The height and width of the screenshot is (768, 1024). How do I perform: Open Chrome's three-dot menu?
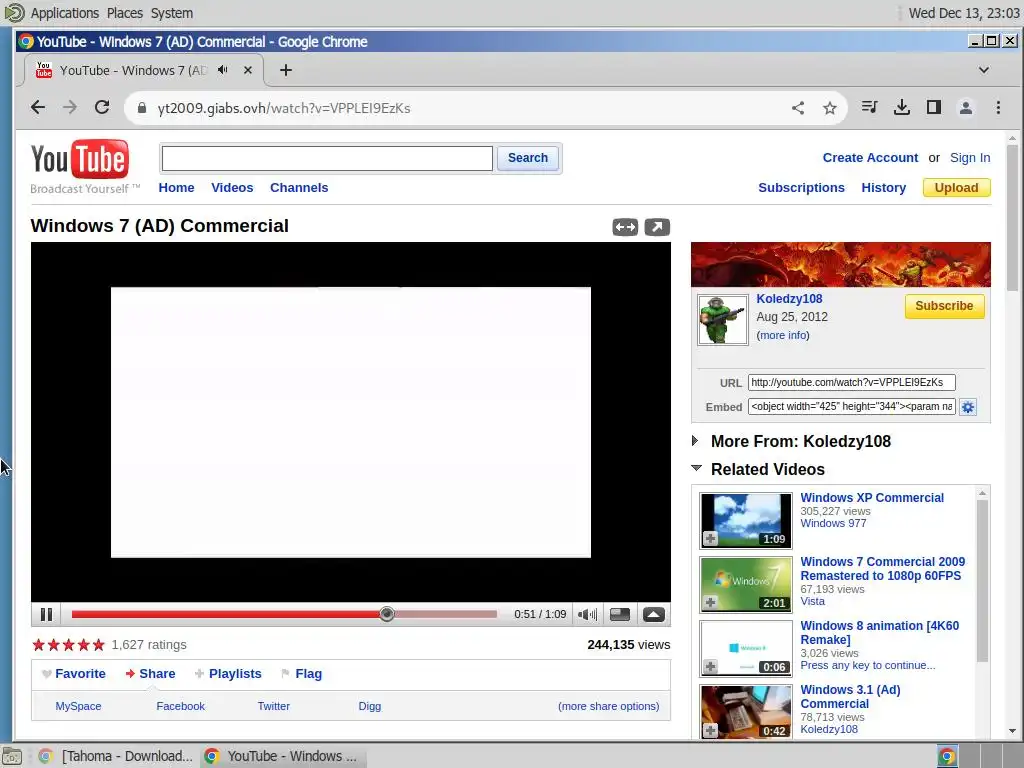(x=998, y=107)
